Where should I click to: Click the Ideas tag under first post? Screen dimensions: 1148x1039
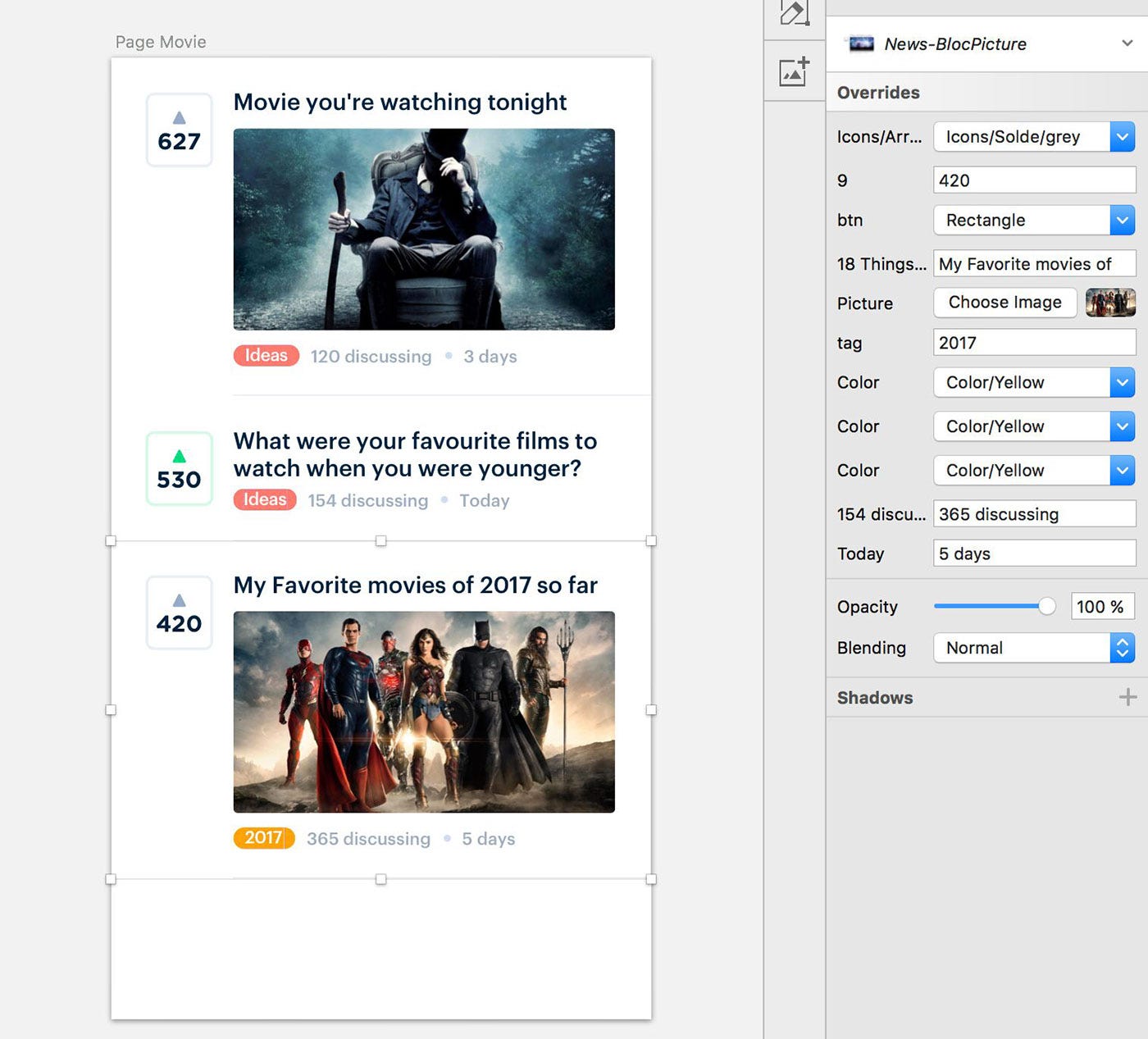(266, 355)
